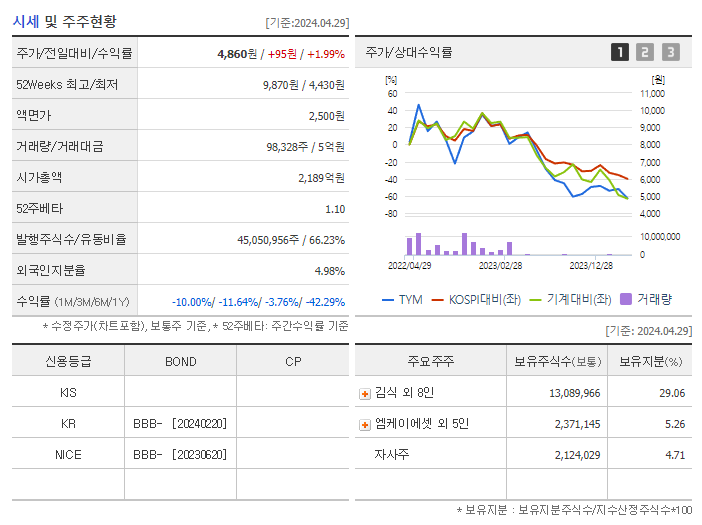Select 김식 ownership percent 29.06

[672, 393]
